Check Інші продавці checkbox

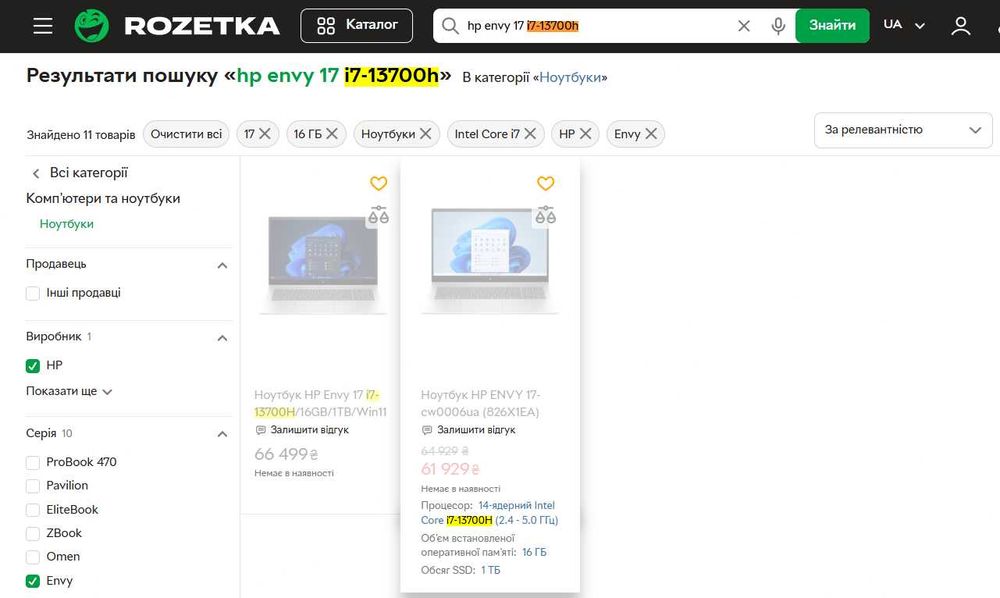coord(33,293)
